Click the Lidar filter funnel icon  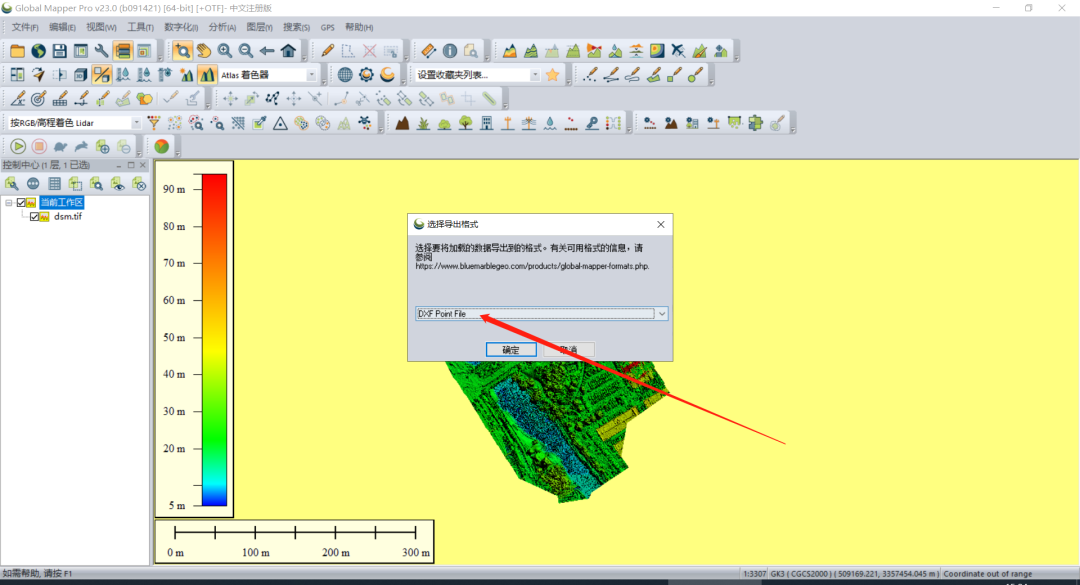[154, 123]
